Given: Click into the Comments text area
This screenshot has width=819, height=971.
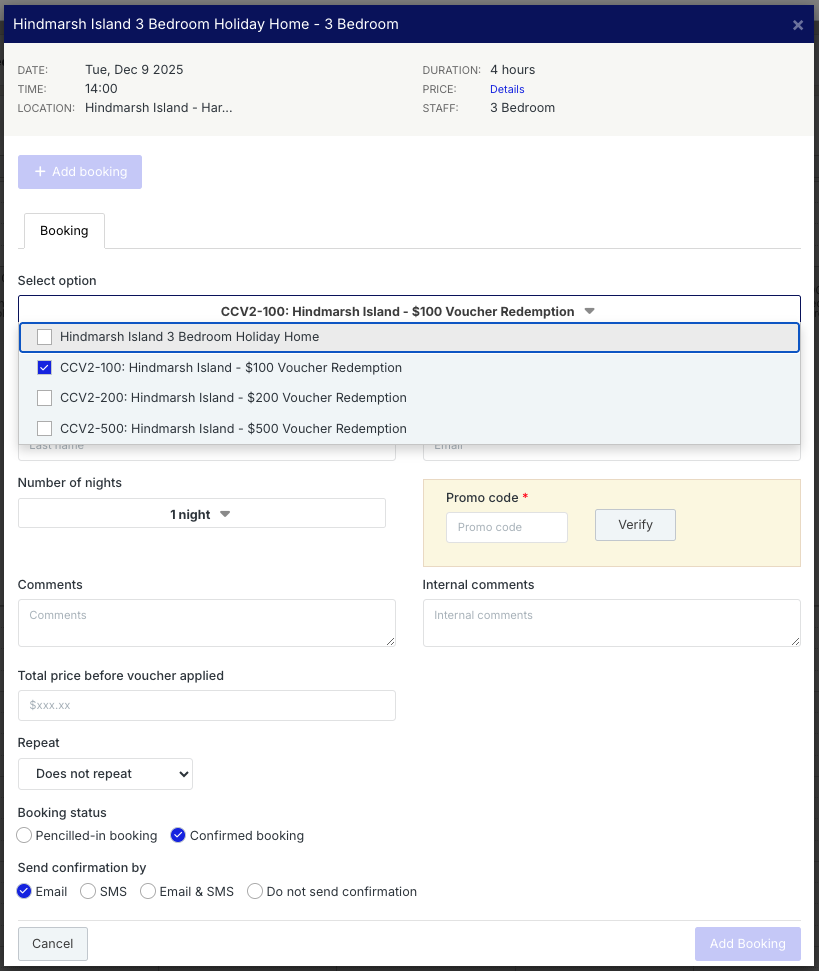Looking at the screenshot, I should pos(206,622).
